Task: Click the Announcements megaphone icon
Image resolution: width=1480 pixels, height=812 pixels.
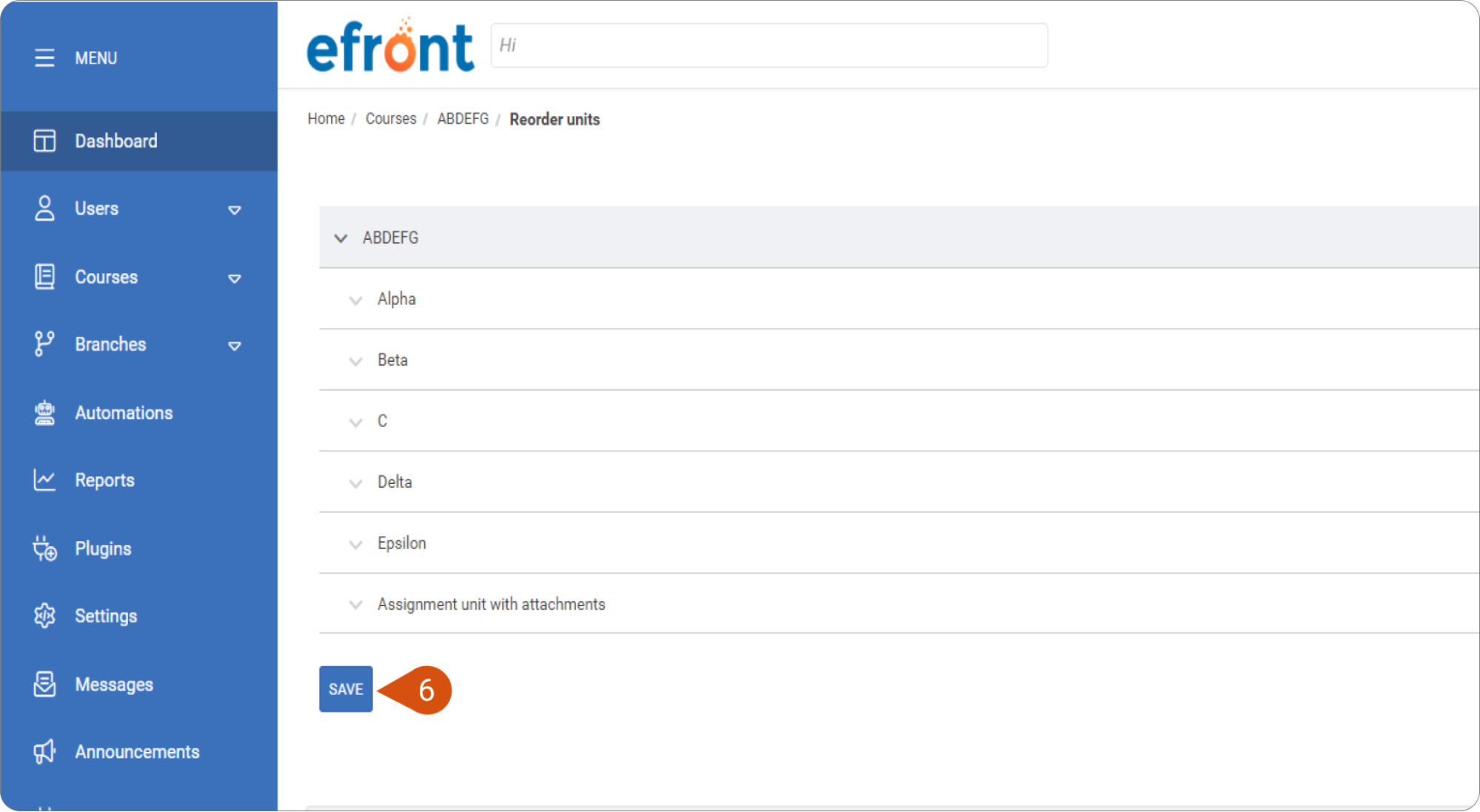Action: pos(44,752)
